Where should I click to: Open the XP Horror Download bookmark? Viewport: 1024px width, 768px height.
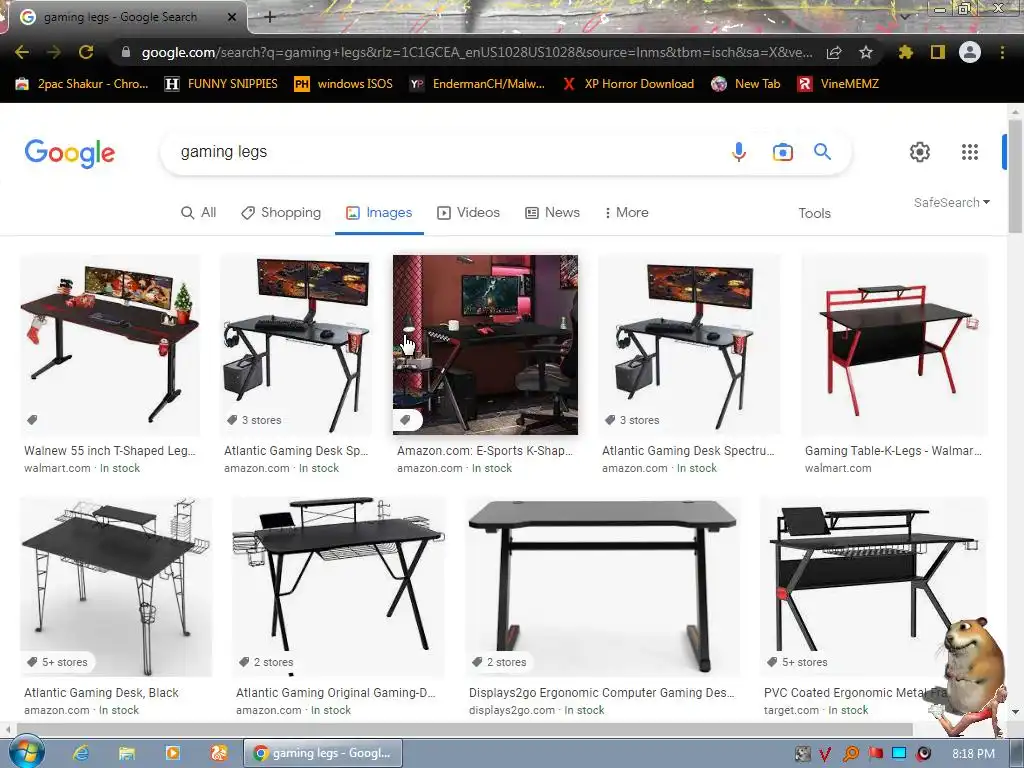coord(628,84)
